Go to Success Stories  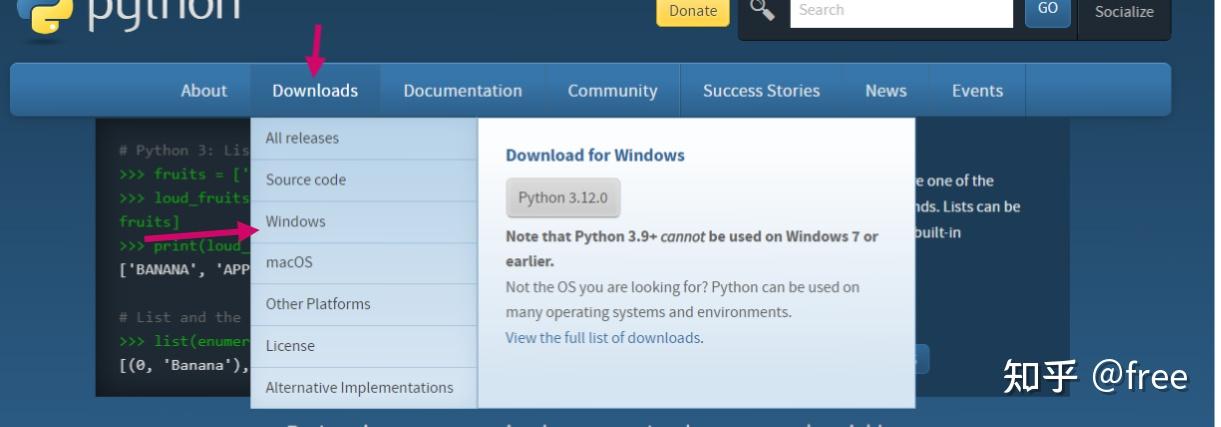(761, 91)
